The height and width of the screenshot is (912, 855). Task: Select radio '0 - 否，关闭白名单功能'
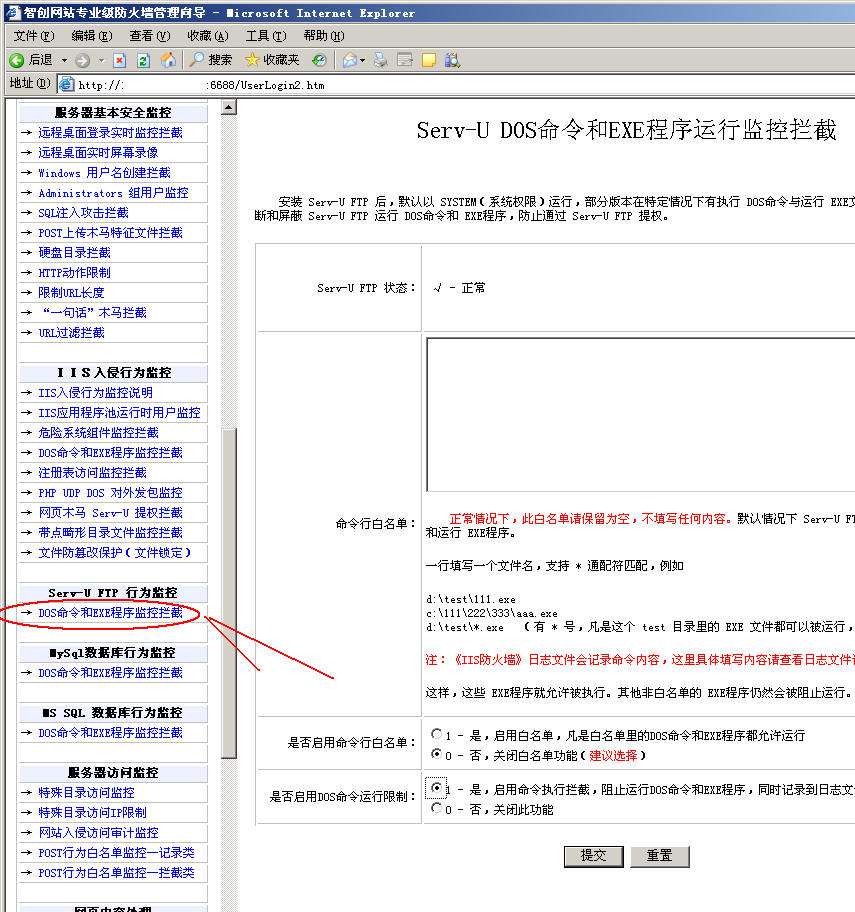tap(436, 754)
